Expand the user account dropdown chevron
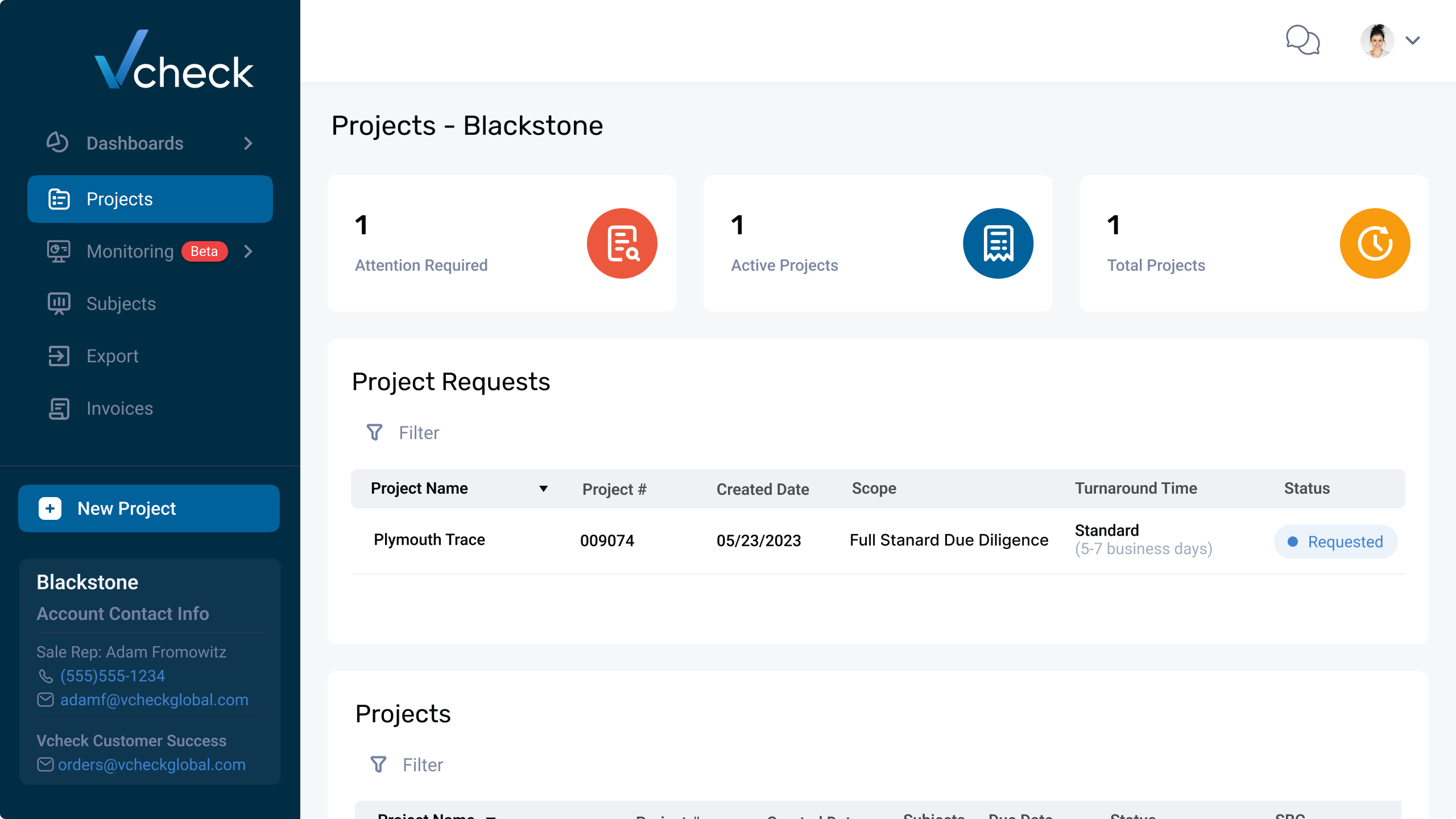 point(1413,40)
